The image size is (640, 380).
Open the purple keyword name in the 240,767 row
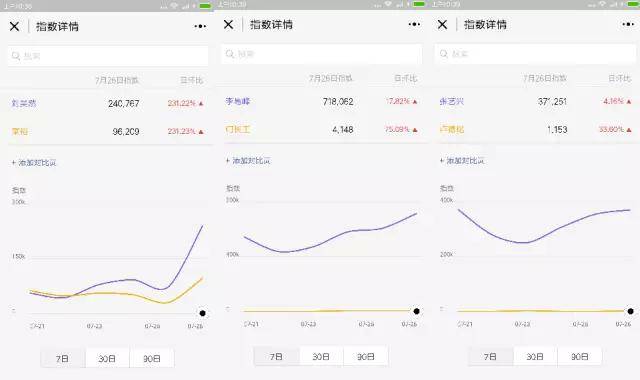pyautogui.click(x=24, y=103)
